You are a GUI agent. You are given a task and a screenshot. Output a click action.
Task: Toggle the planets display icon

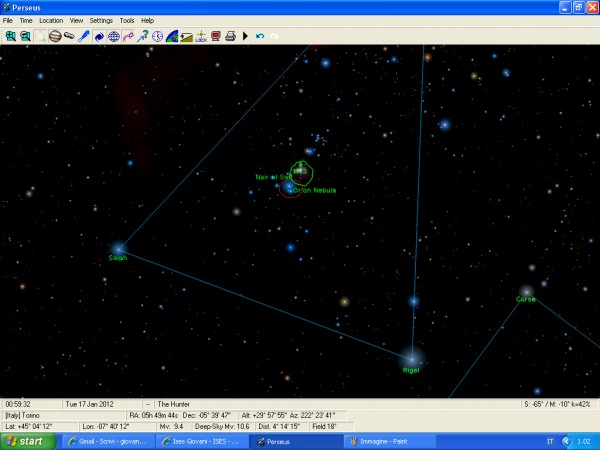55,36
